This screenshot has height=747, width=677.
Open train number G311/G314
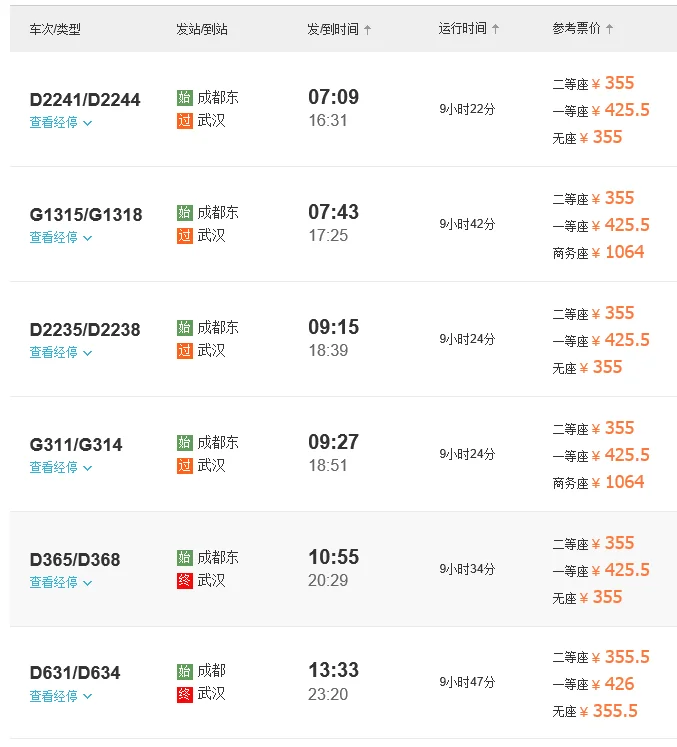pos(76,445)
